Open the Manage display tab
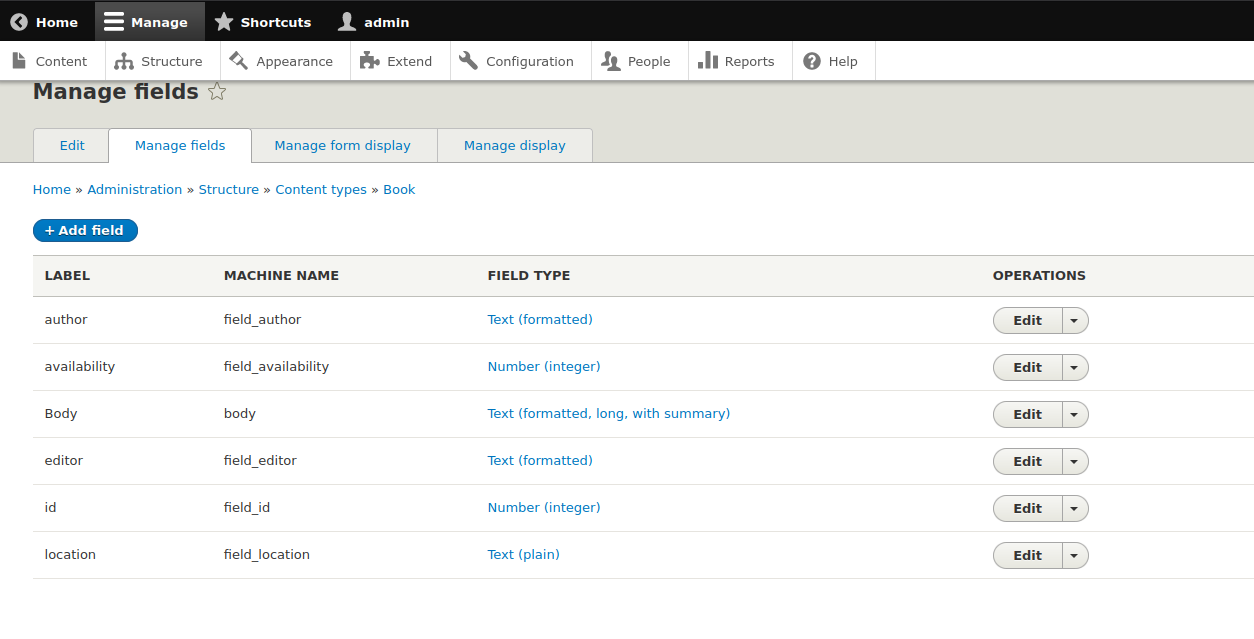This screenshot has width=1254, height=639. (x=514, y=145)
